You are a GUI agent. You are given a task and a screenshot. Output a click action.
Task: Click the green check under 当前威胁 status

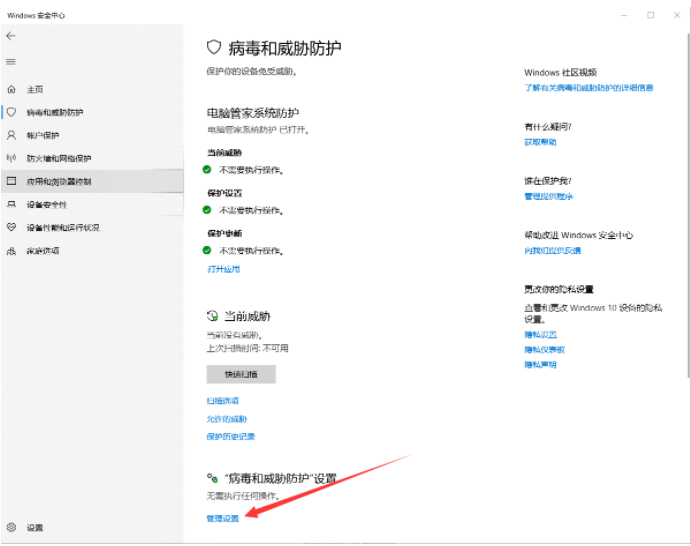pyautogui.click(x=207, y=169)
